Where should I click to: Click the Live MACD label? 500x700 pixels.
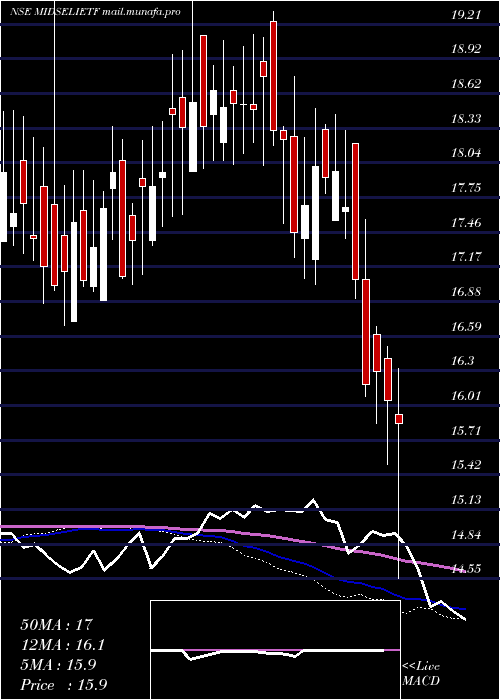[x=421, y=674]
